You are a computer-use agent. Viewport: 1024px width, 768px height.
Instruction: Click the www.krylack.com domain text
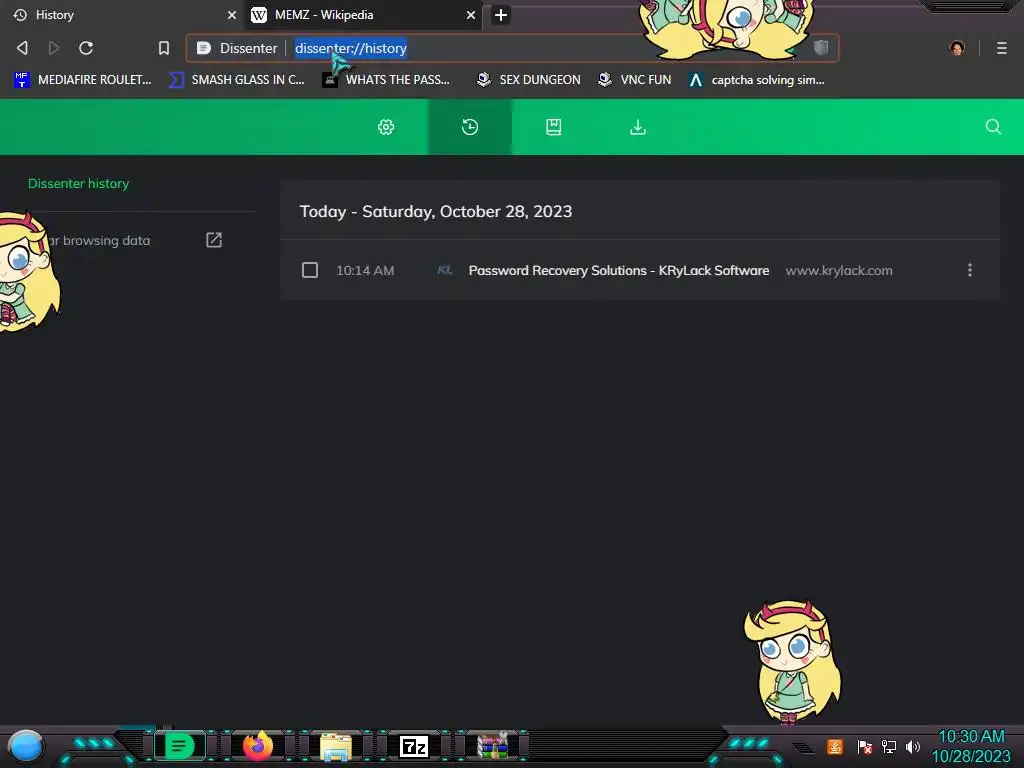[839, 270]
